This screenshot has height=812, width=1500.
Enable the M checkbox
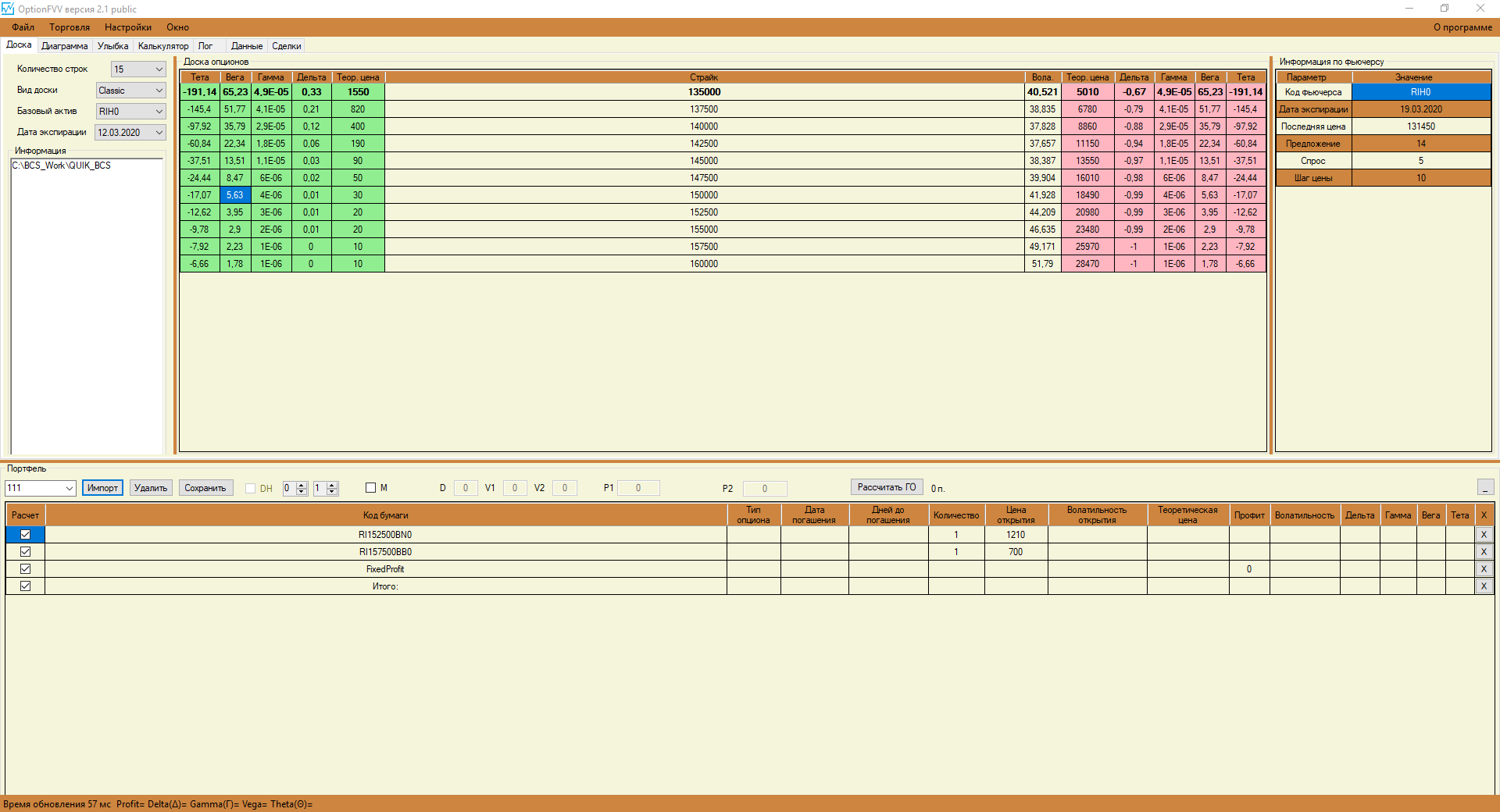pos(370,488)
